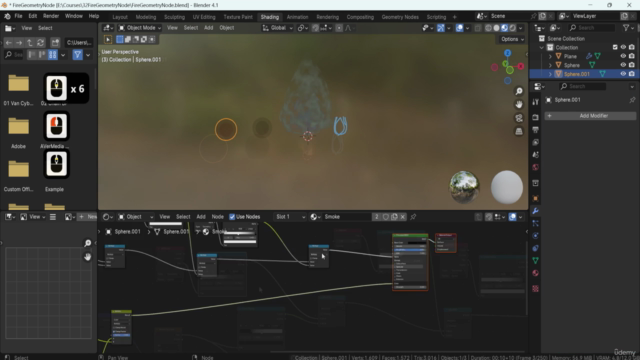Click the viewport pan hand icon
Image resolution: width=640 pixels, height=360 pixels.
pos(519,104)
